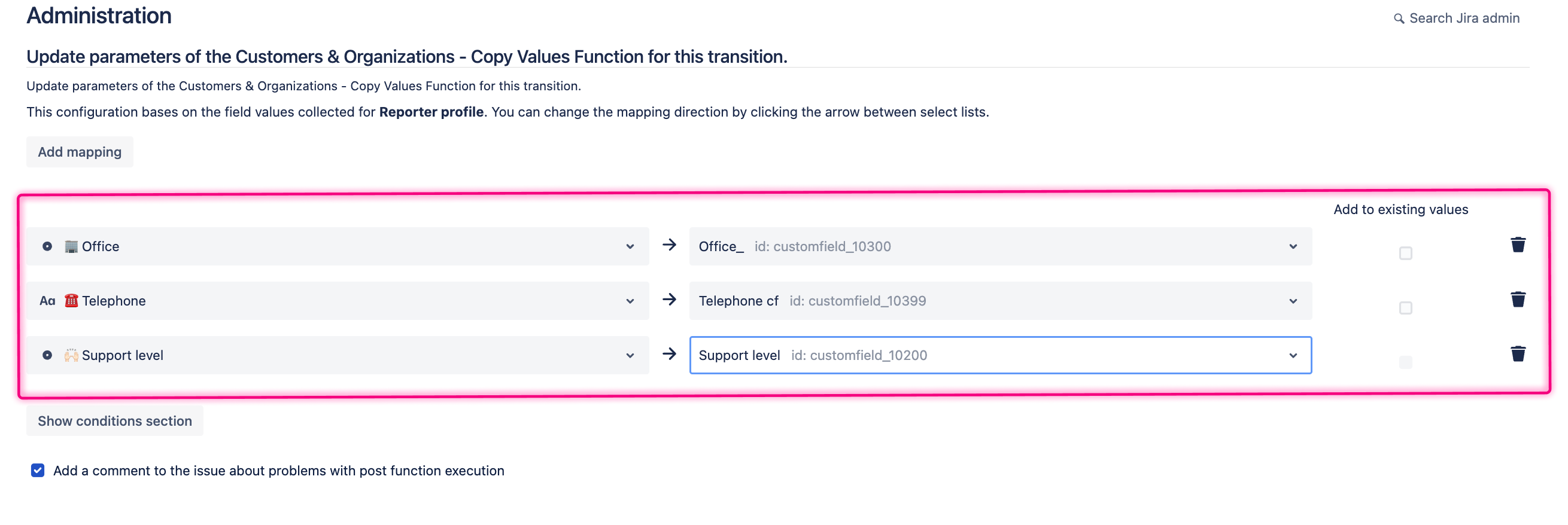
Task: Click the Aa field type icon on Telephone row
Action: [x=47, y=300]
